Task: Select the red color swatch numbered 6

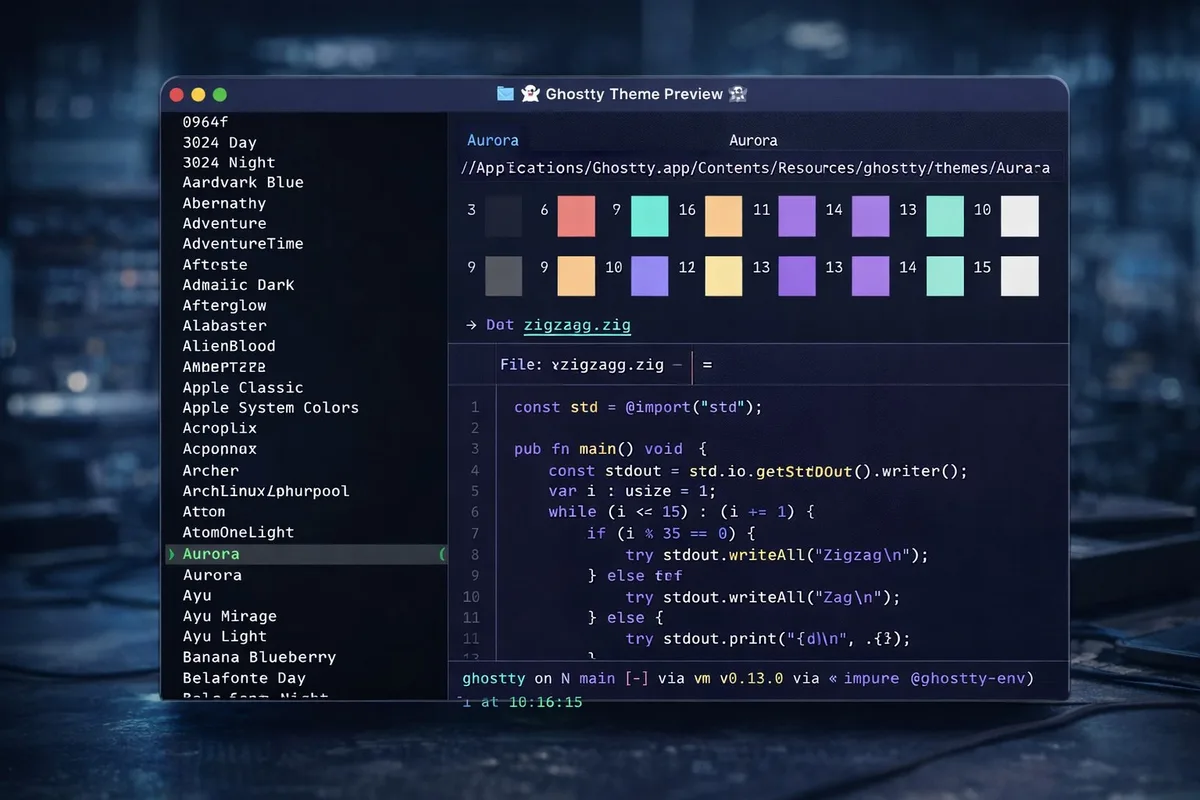Action: point(576,216)
